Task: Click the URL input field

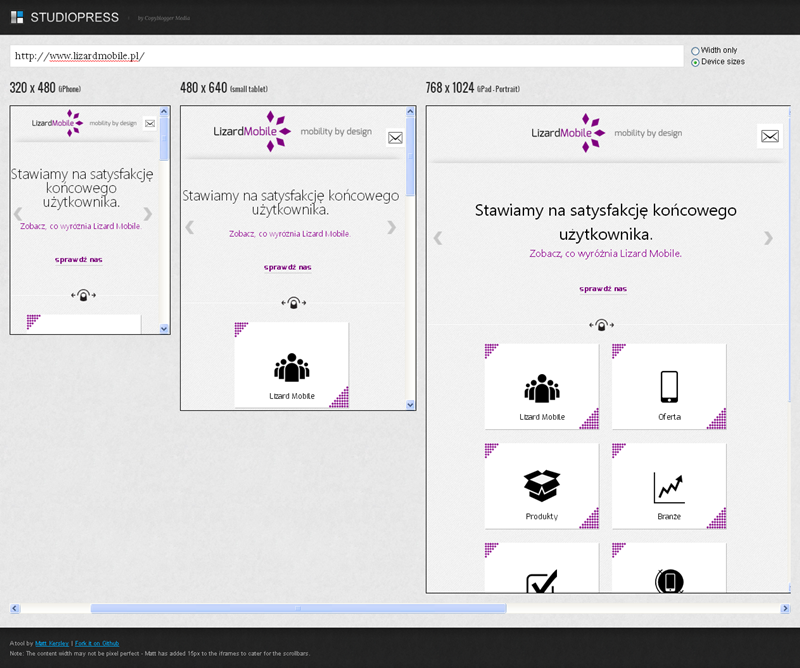Action: (x=345, y=56)
